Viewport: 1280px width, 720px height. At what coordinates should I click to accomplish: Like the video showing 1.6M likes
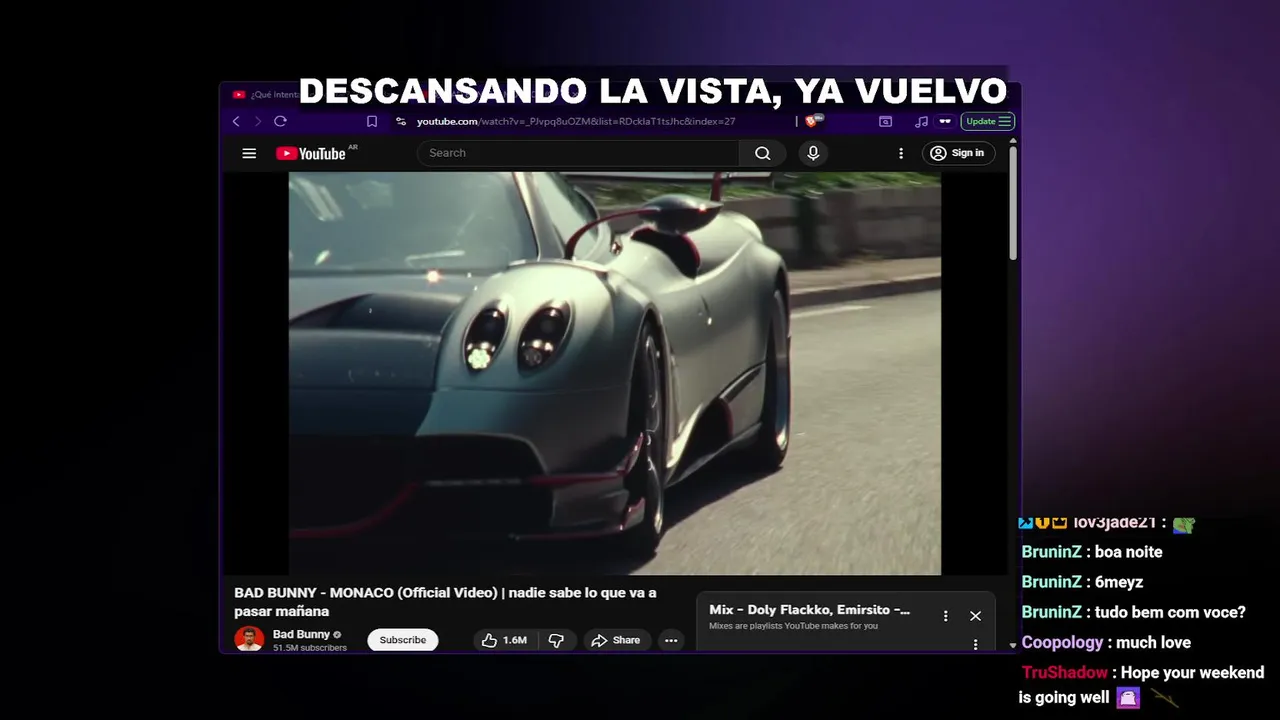point(504,640)
